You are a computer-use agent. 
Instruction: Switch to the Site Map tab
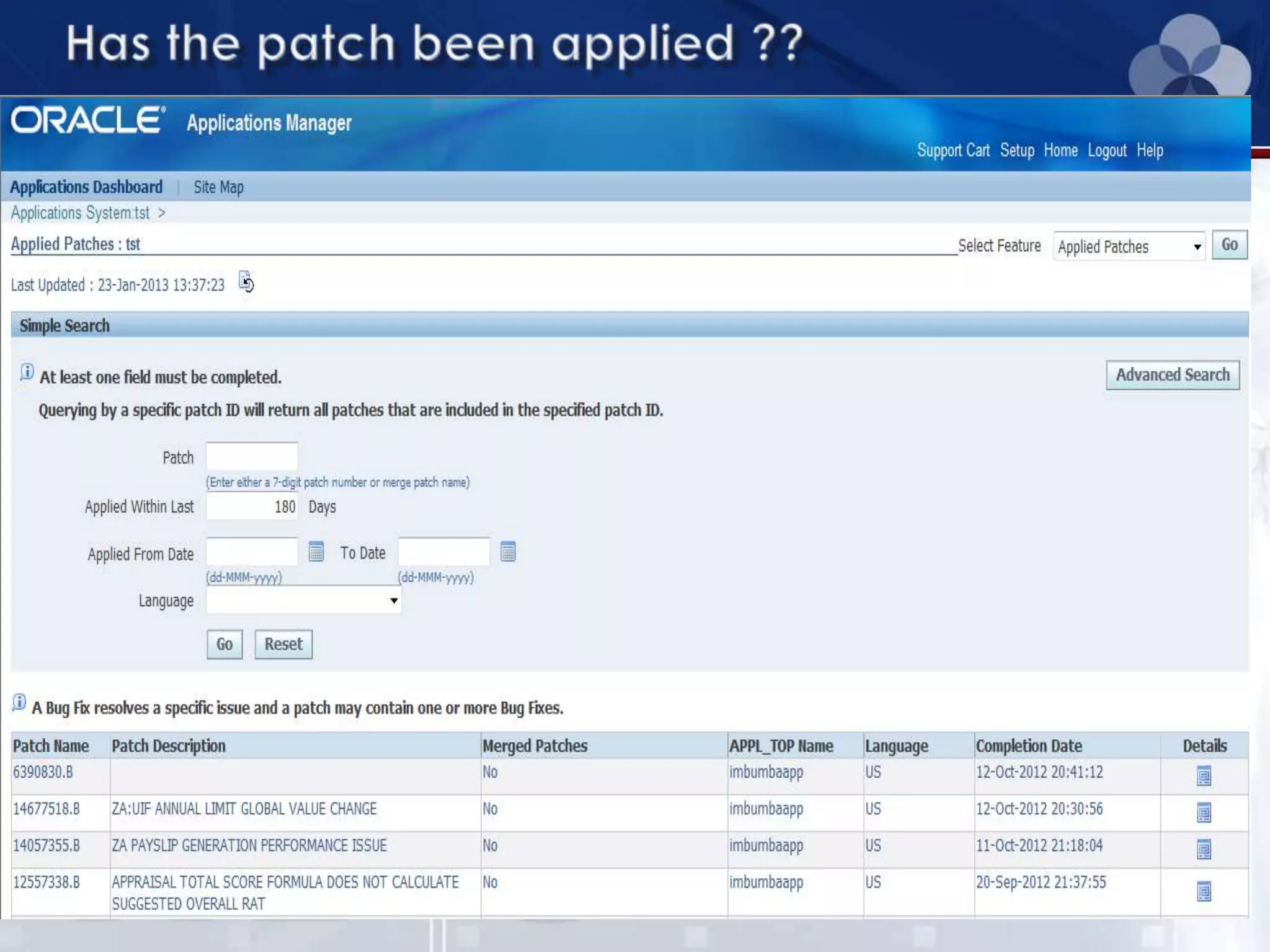point(218,187)
